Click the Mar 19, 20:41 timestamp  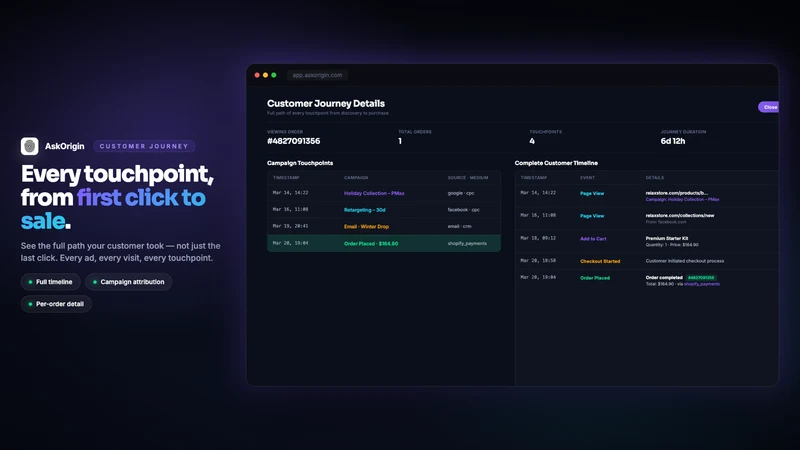coord(290,226)
